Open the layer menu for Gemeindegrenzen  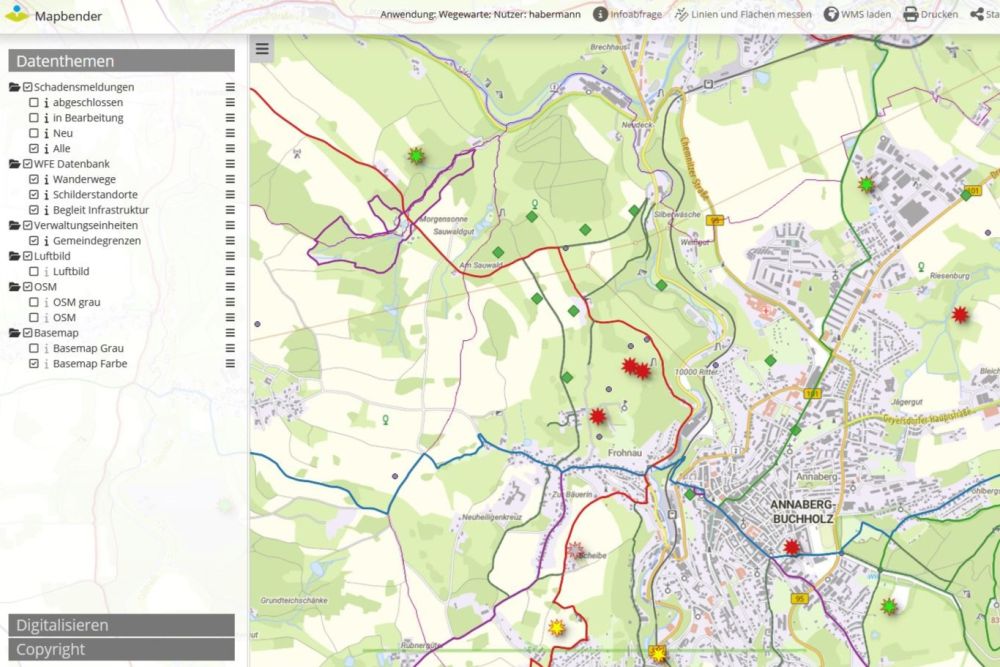point(230,240)
